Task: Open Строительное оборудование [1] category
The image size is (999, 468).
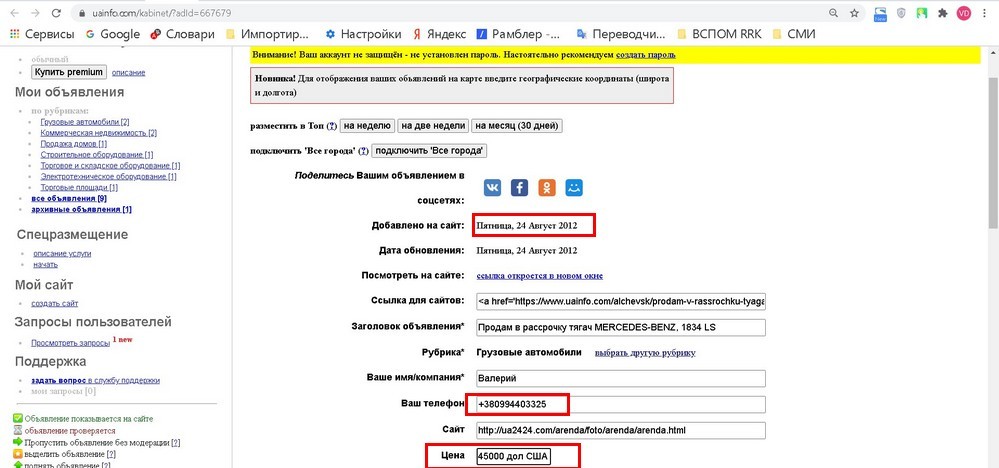Action: click(97, 155)
